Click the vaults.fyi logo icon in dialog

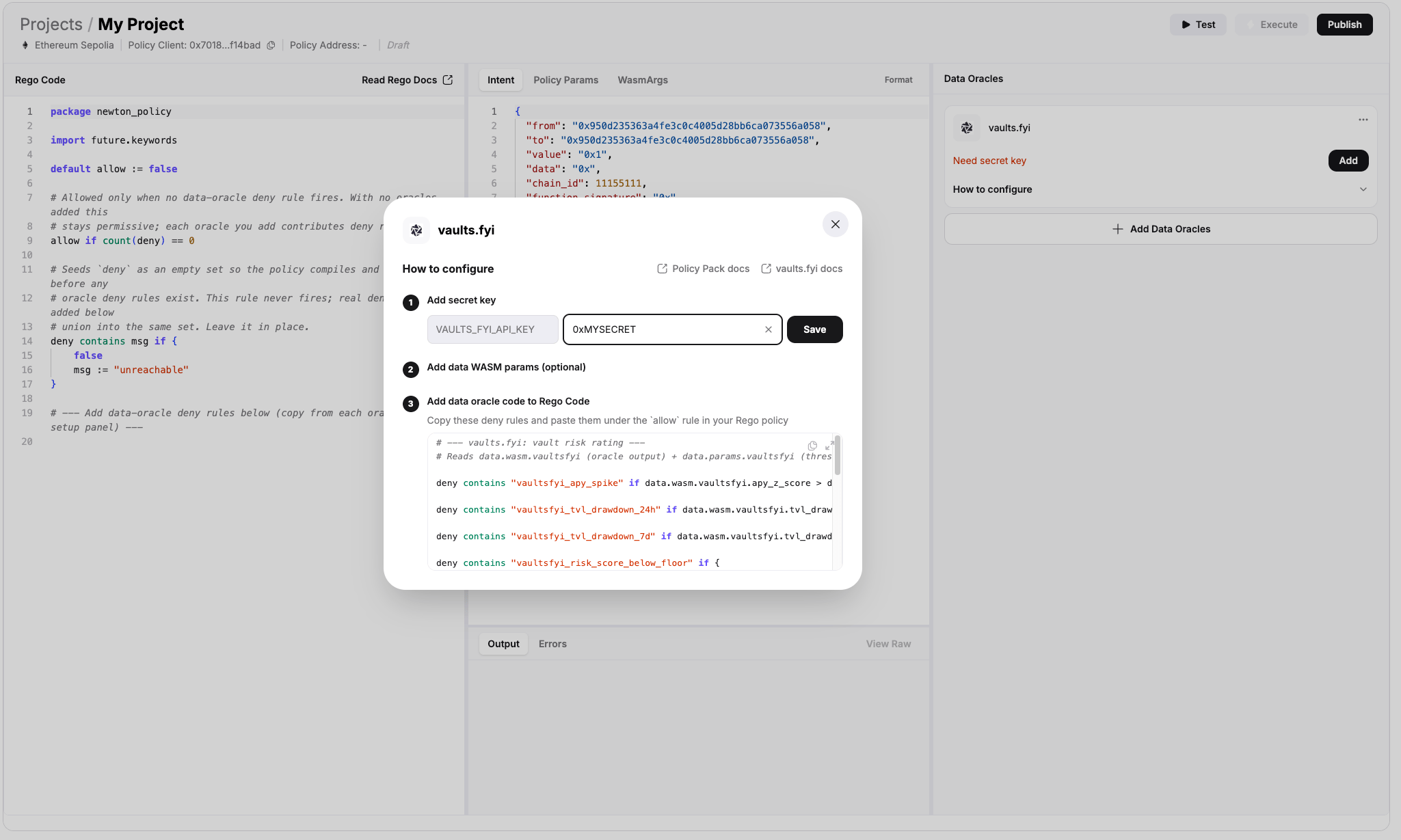pyautogui.click(x=416, y=230)
